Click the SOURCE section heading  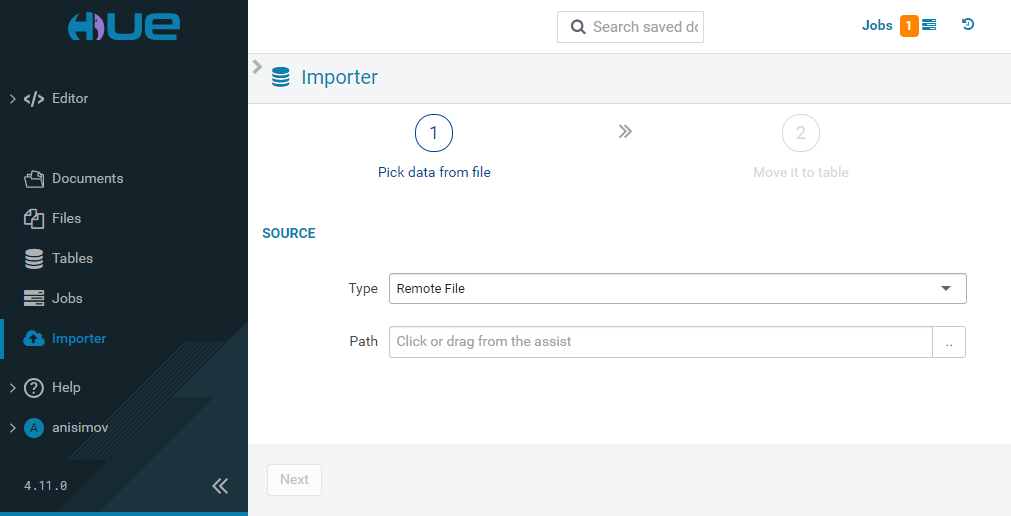pos(289,233)
